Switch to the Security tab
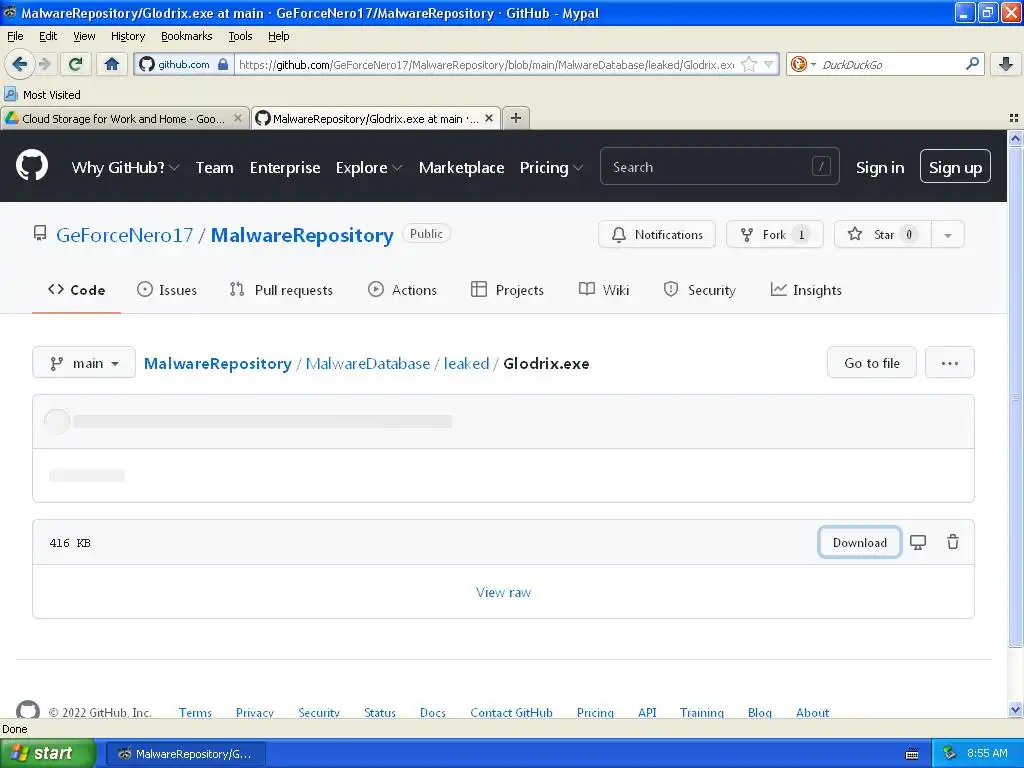Viewport: 1024px width, 768px height. pyautogui.click(x=699, y=289)
